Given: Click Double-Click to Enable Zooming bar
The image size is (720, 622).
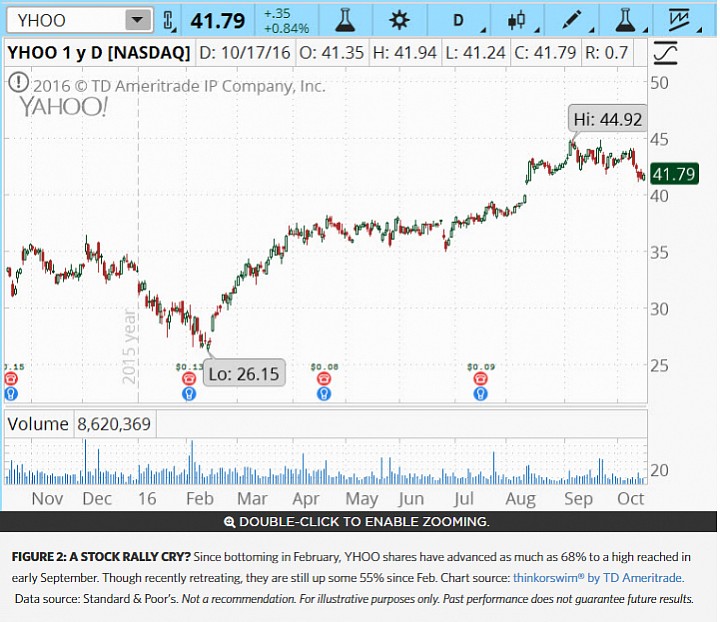Looking at the screenshot, I should (x=358, y=521).
